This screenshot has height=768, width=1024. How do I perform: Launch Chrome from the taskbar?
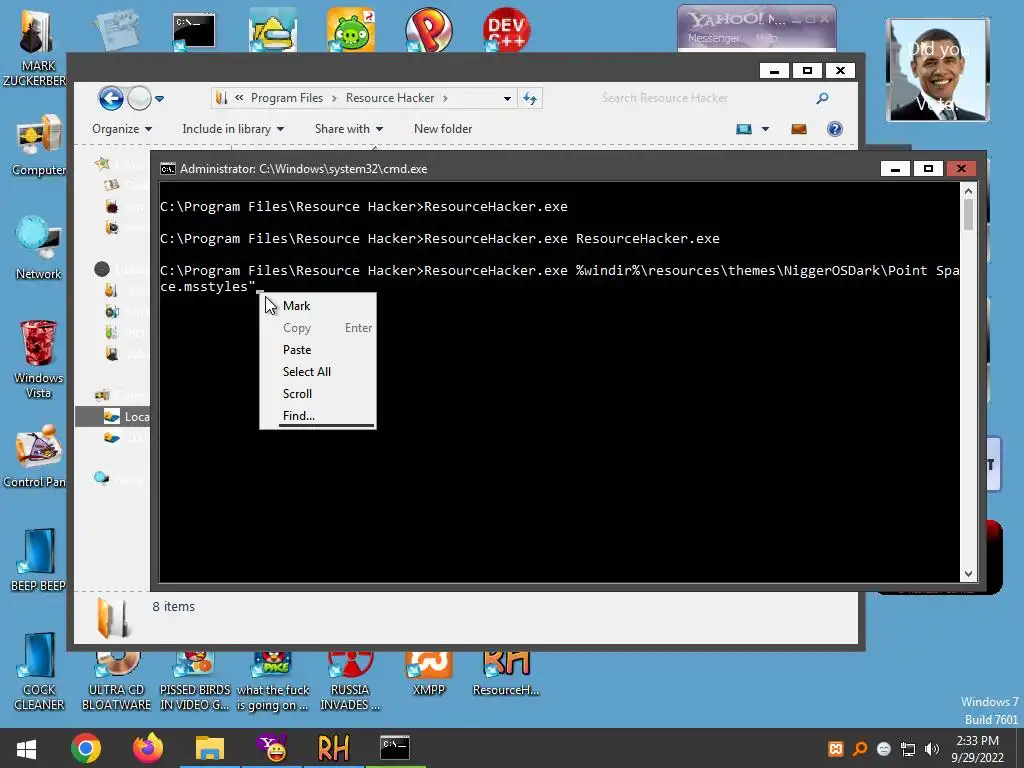pos(86,748)
